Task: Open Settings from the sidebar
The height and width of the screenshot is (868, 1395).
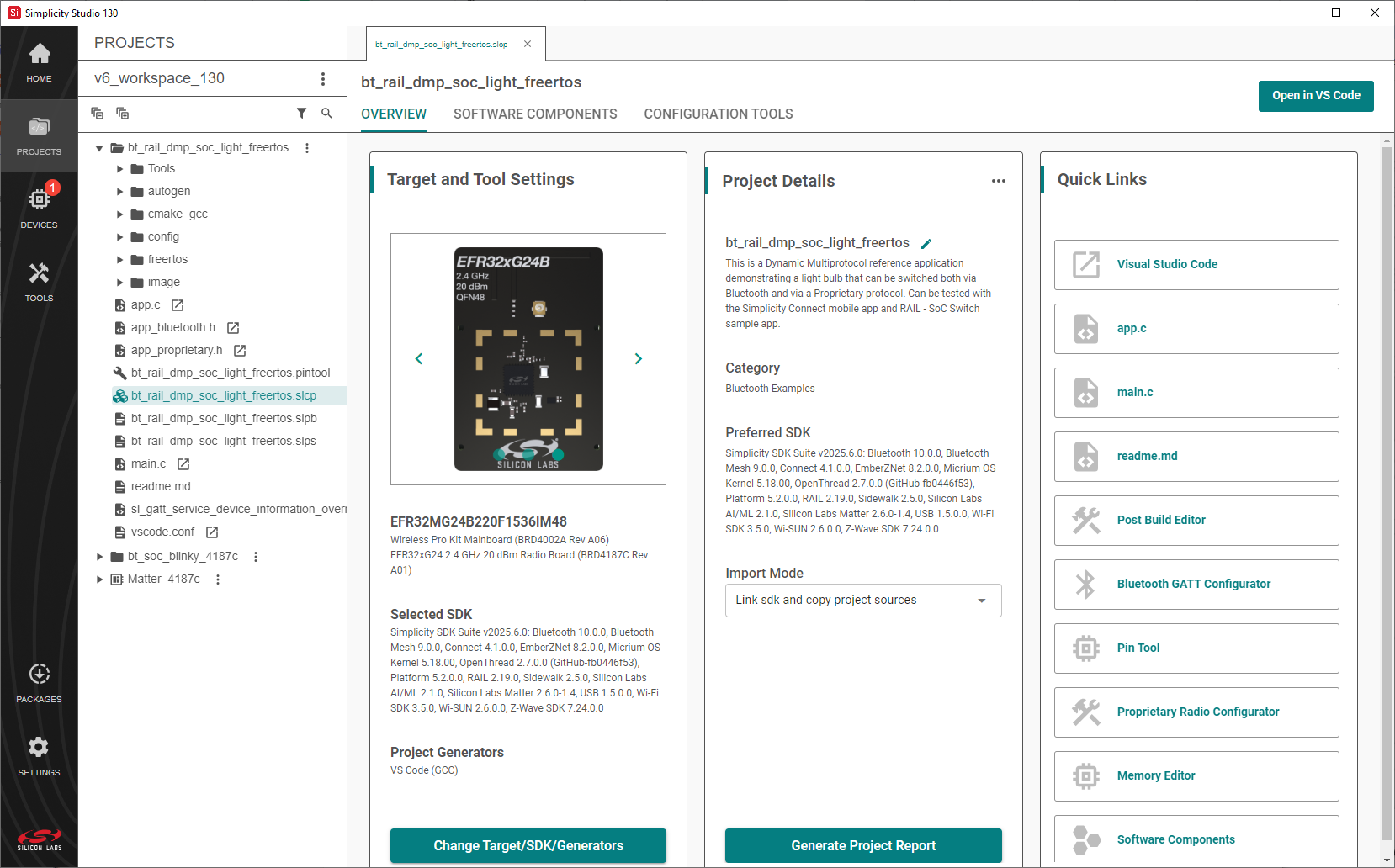Action: [39, 754]
